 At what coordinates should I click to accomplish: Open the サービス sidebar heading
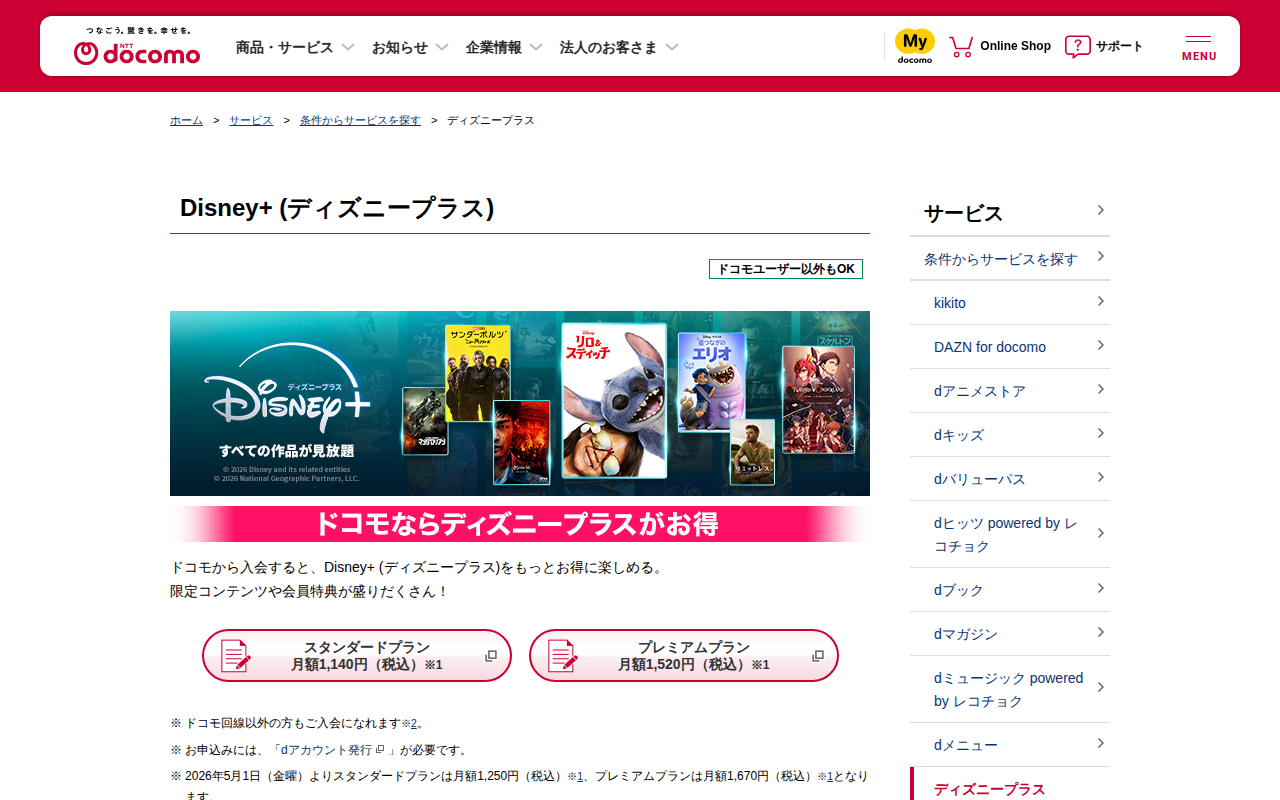coord(1010,213)
